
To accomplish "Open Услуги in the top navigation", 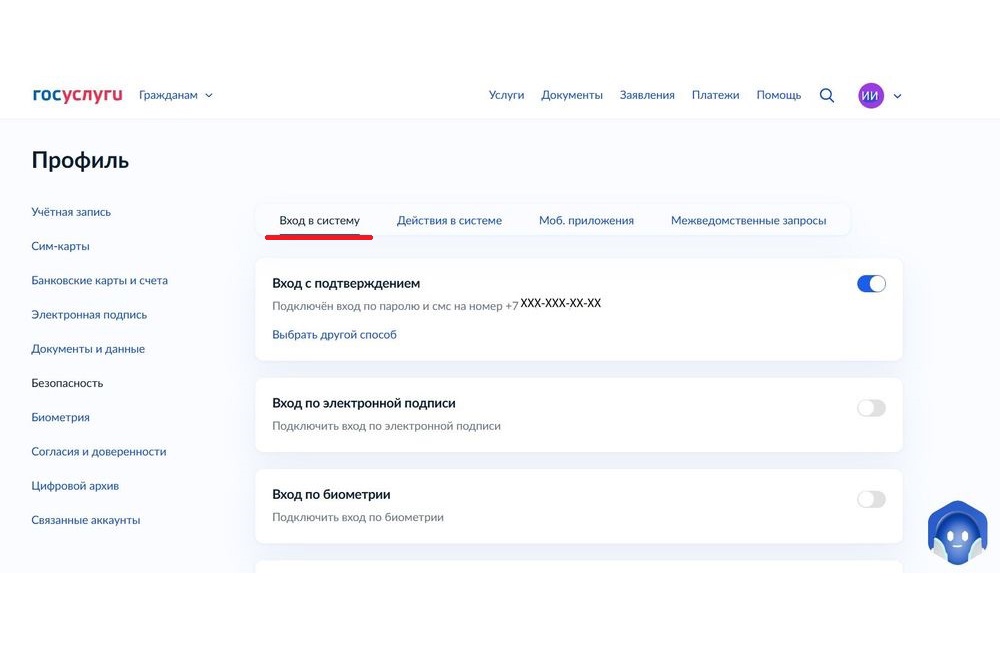I will tap(506, 95).
